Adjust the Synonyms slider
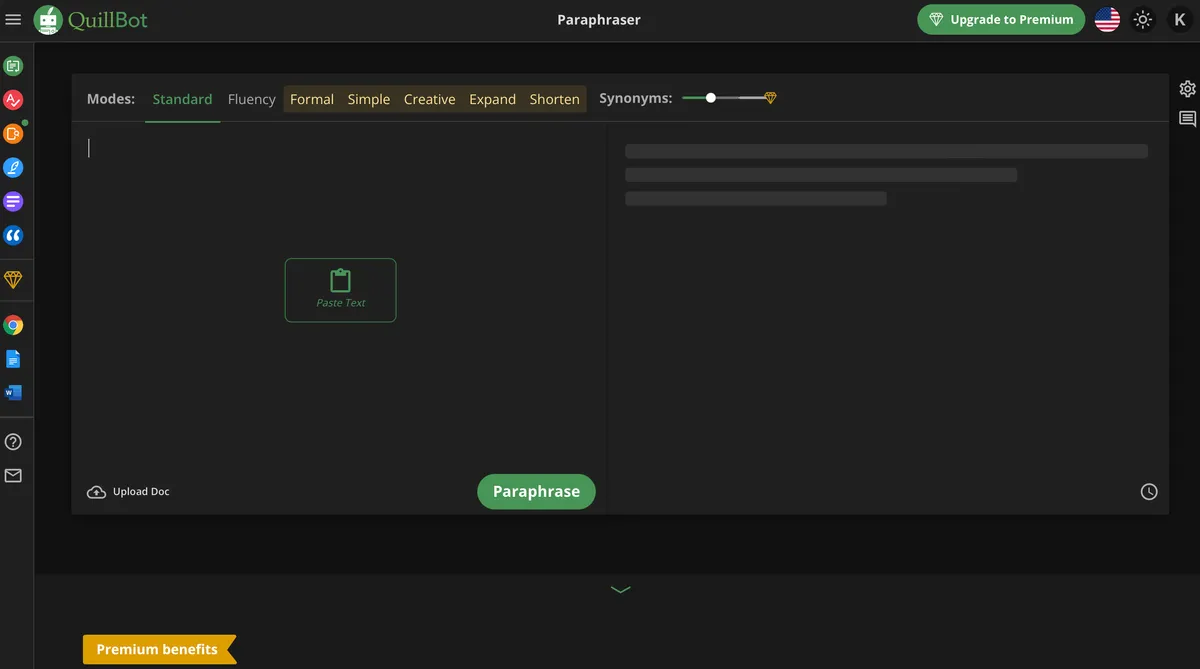The width and height of the screenshot is (1200, 669). point(710,97)
